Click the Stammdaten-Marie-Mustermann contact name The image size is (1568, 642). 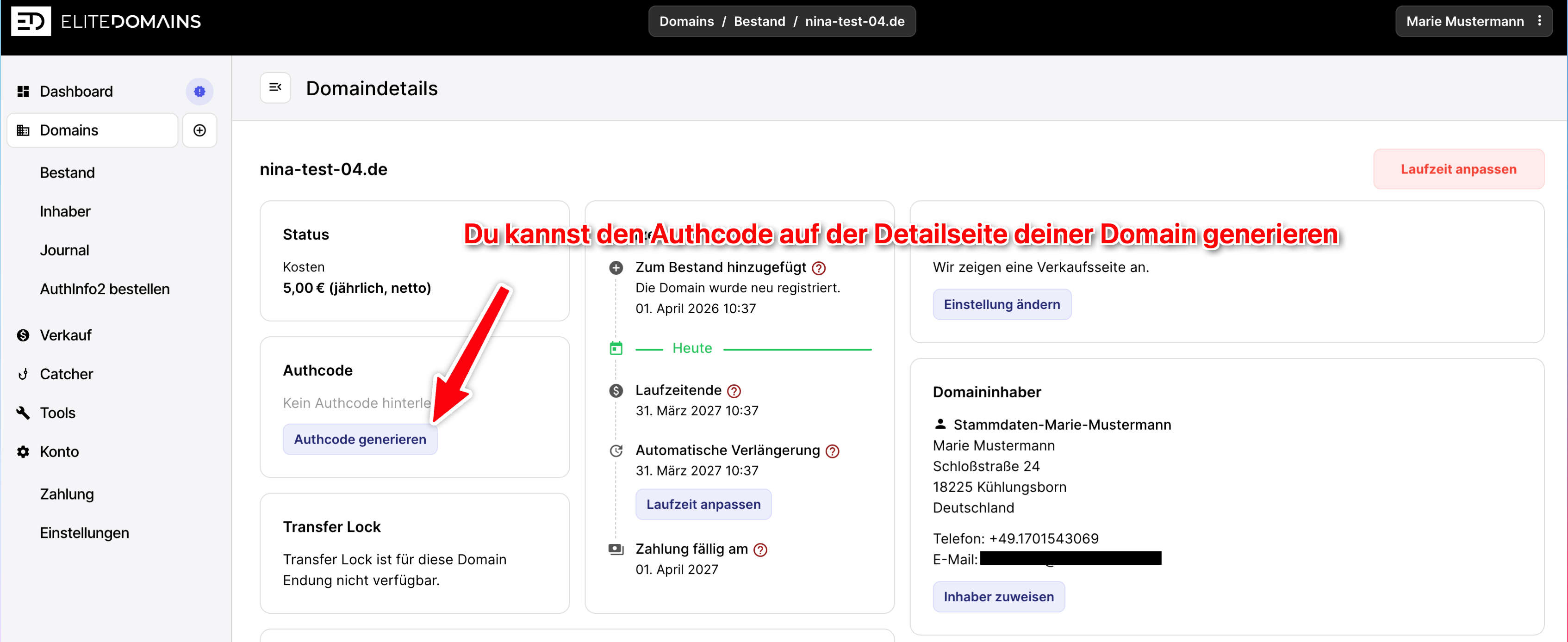1062,425
